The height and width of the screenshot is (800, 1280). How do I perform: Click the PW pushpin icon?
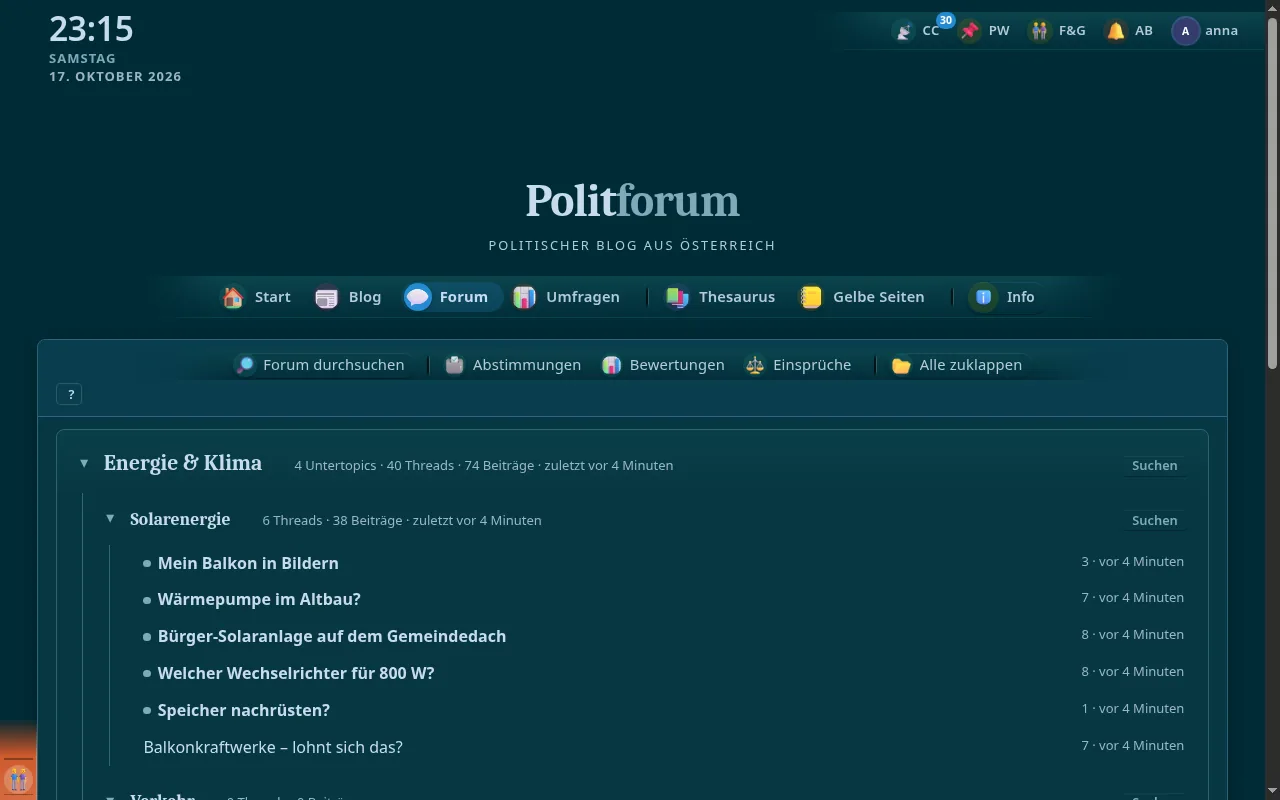970,31
